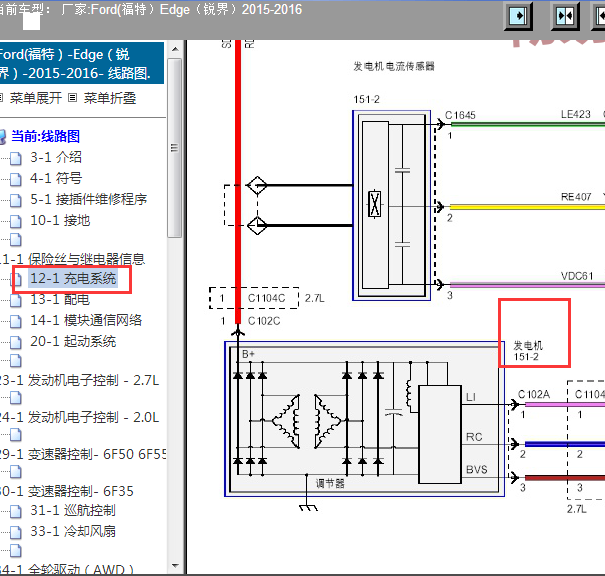The image size is (605, 576).
Task: Click page icon beside 3-1 介绍
Action: click(x=15, y=158)
